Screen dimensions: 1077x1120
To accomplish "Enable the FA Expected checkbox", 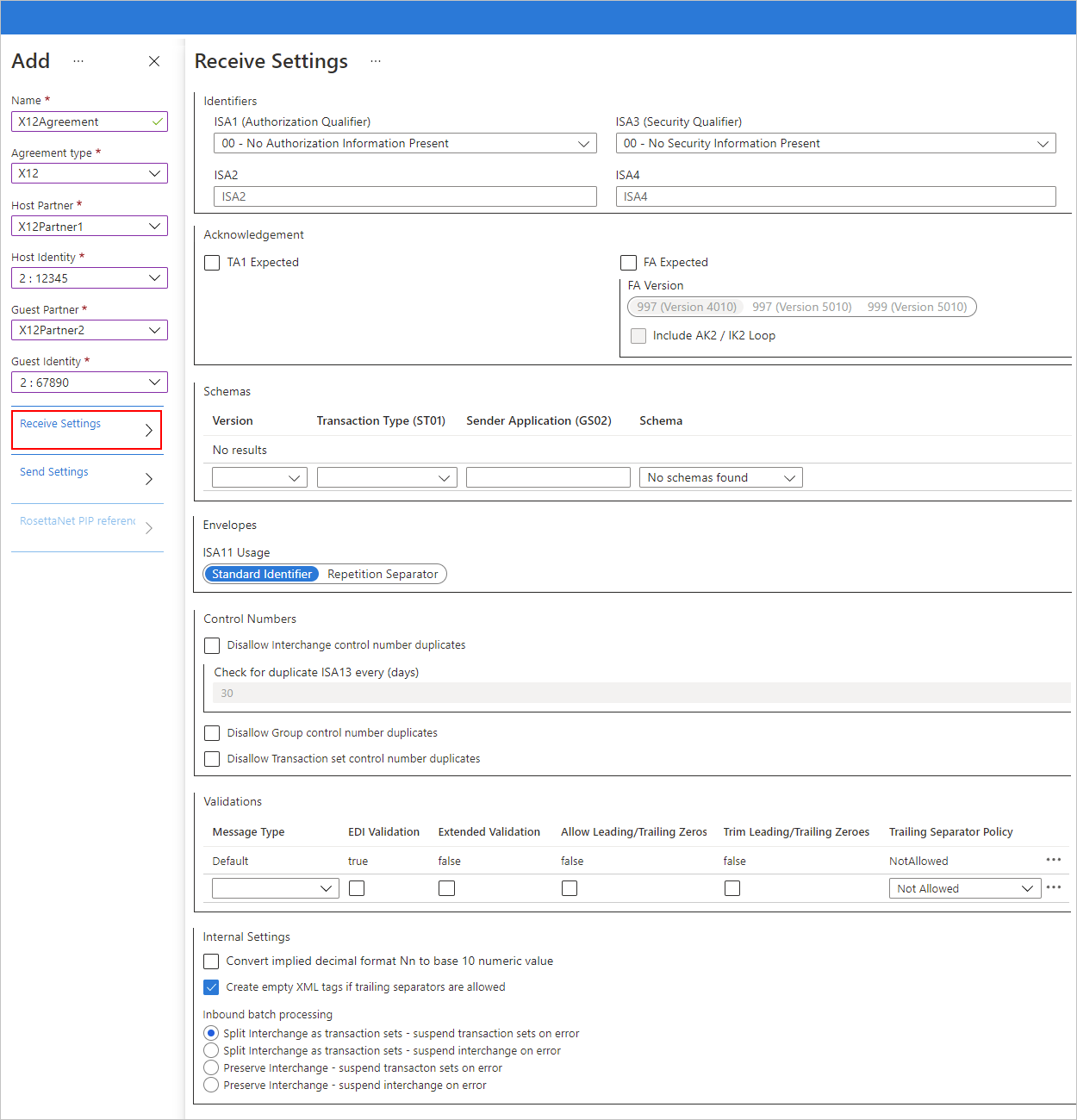I will tap(628, 262).
